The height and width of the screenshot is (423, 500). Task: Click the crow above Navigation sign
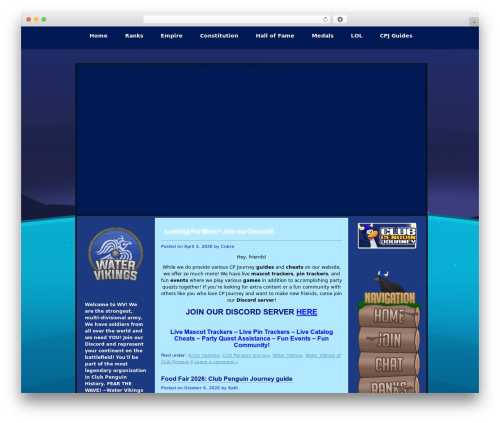tap(388, 282)
